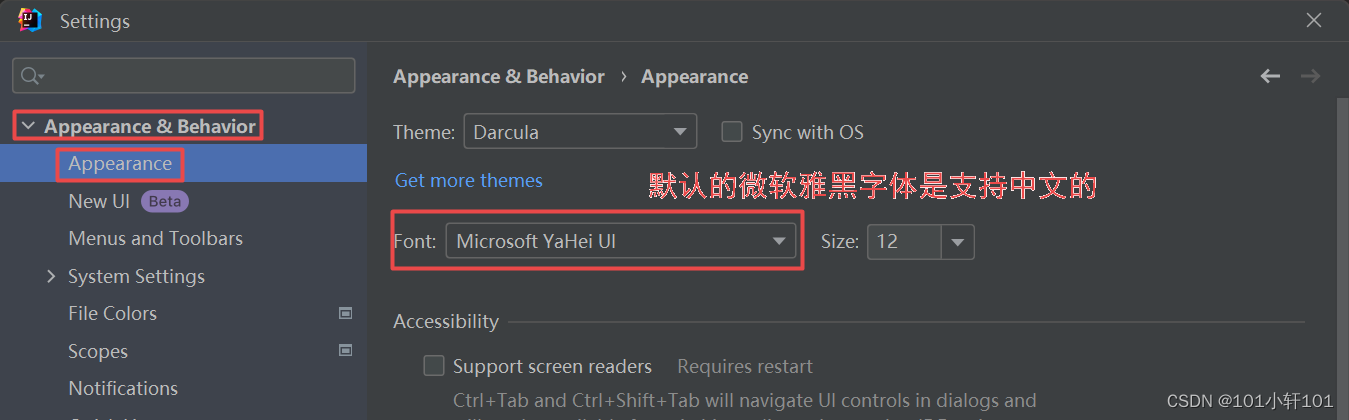Toggle Support screen readers checkbox
The height and width of the screenshot is (420, 1349).
(x=434, y=366)
